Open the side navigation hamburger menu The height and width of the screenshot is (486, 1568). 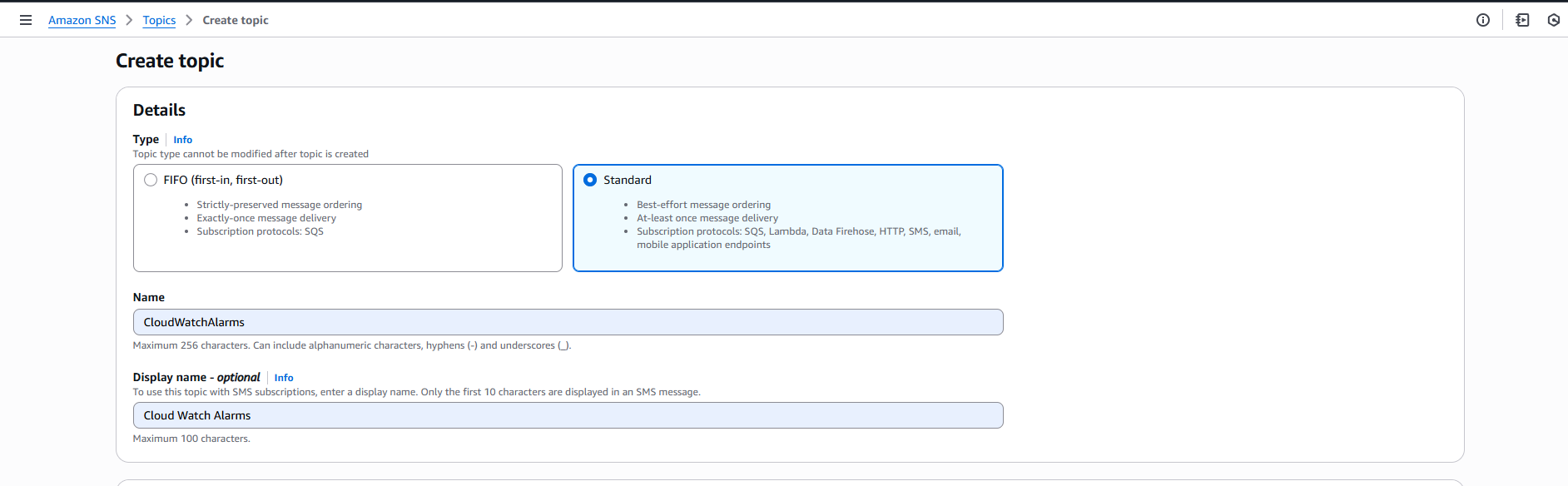coord(26,20)
